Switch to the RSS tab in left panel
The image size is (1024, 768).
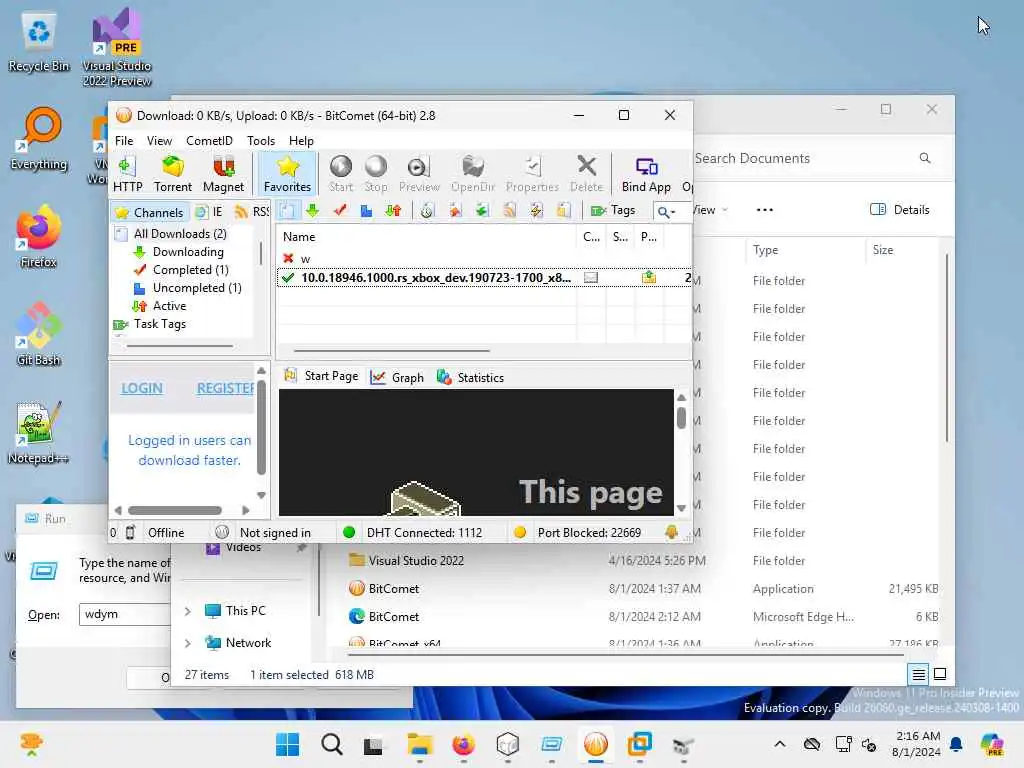pos(252,212)
